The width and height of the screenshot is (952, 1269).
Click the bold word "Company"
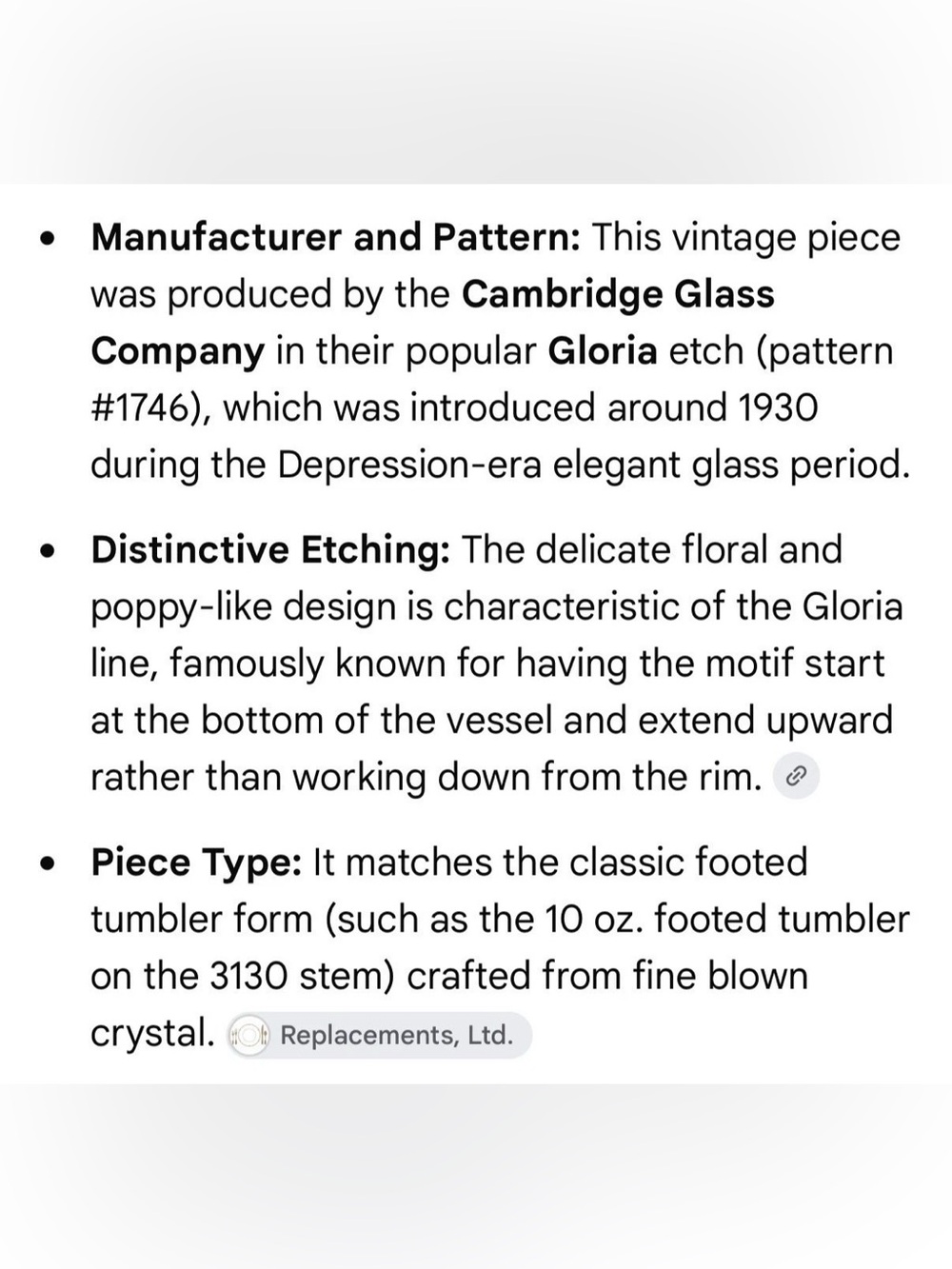pos(177,352)
